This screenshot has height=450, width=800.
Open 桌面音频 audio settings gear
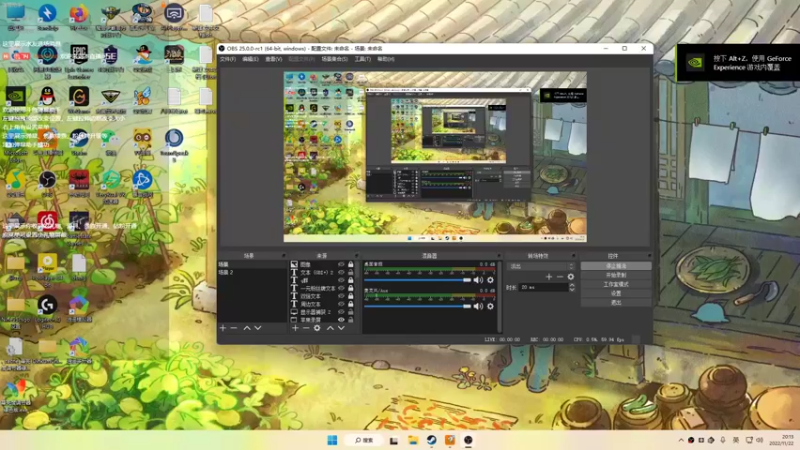pos(490,280)
